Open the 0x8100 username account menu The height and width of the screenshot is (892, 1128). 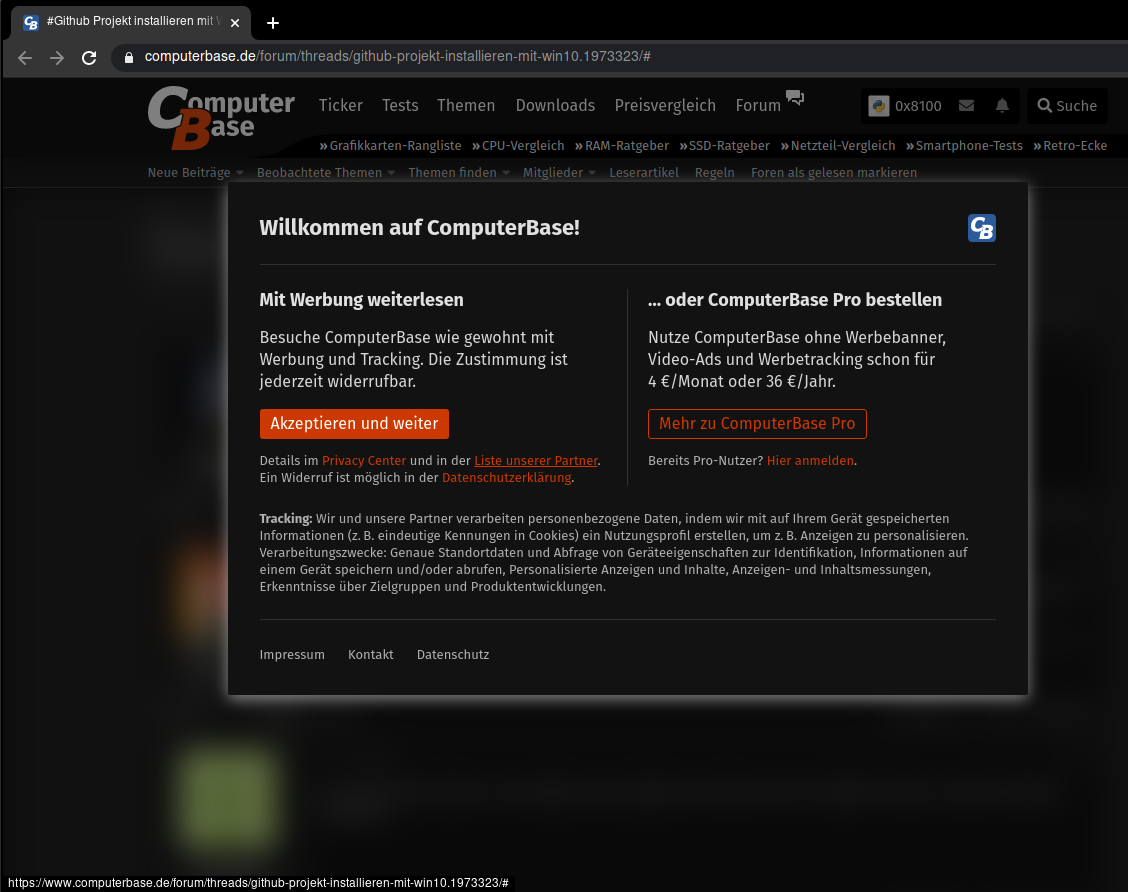(918, 106)
